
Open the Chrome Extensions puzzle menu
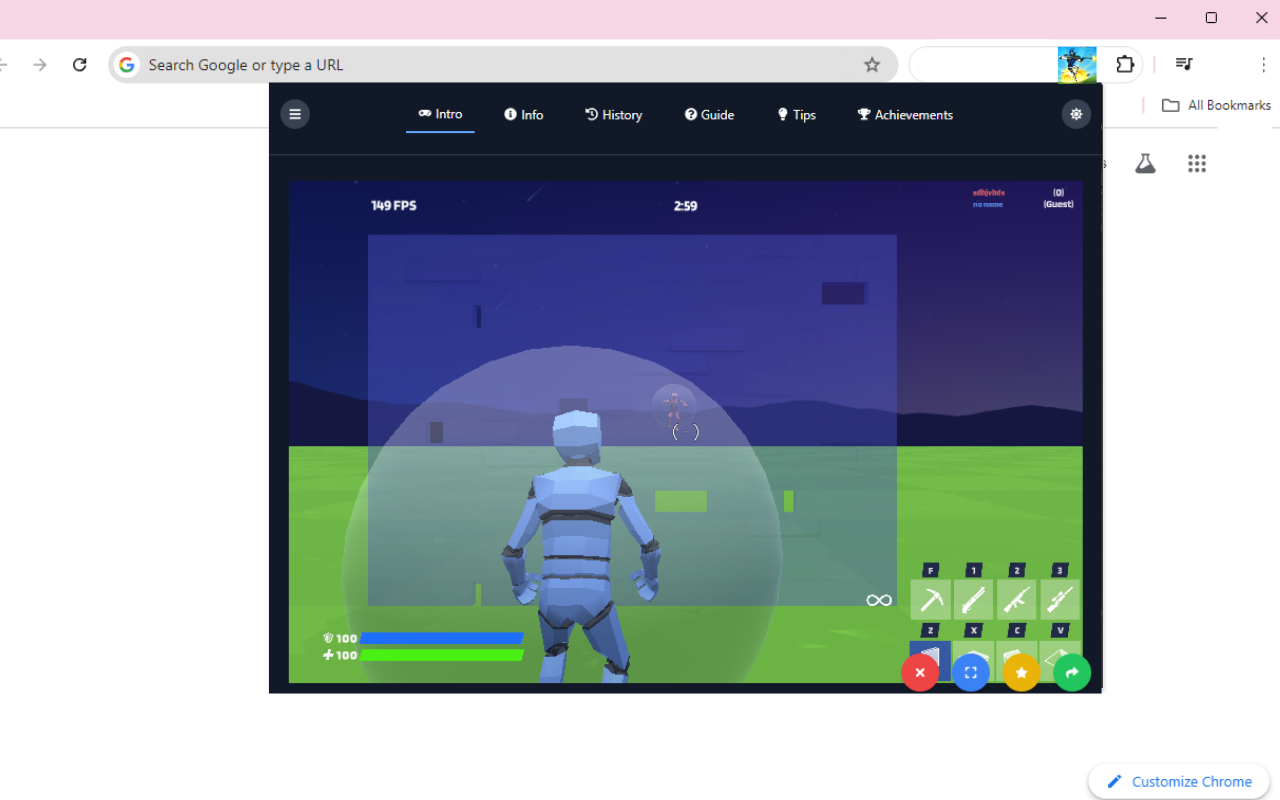[x=1125, y=65]
